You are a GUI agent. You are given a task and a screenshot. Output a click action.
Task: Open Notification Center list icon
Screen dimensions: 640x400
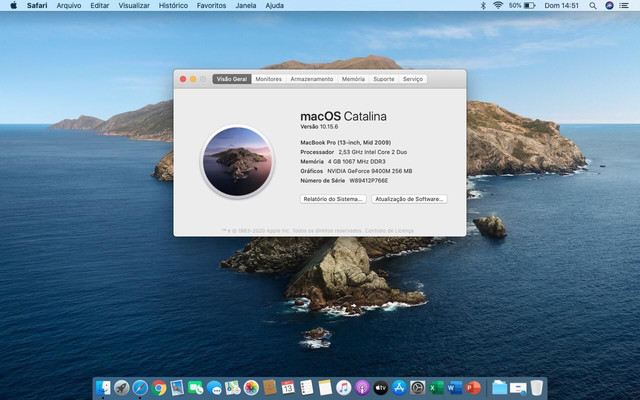624,6
